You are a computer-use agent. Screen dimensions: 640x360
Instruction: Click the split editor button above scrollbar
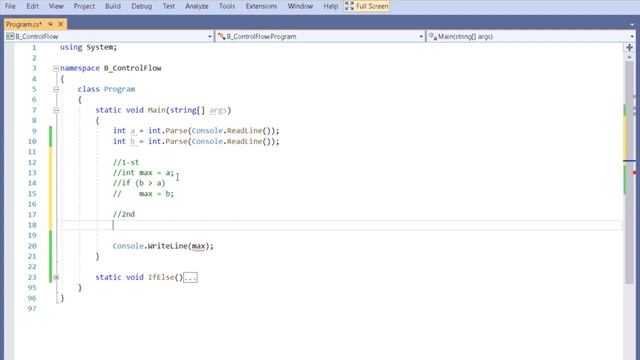pos(629,47)
